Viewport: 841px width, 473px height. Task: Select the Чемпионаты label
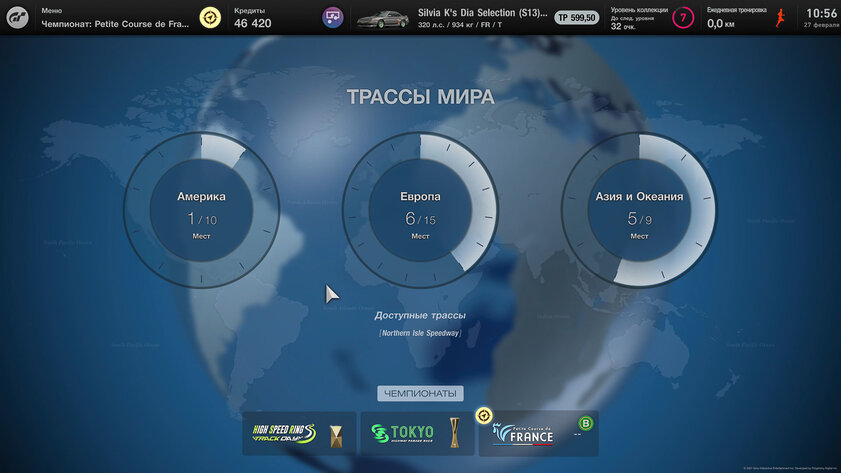[x=420, y=394]
